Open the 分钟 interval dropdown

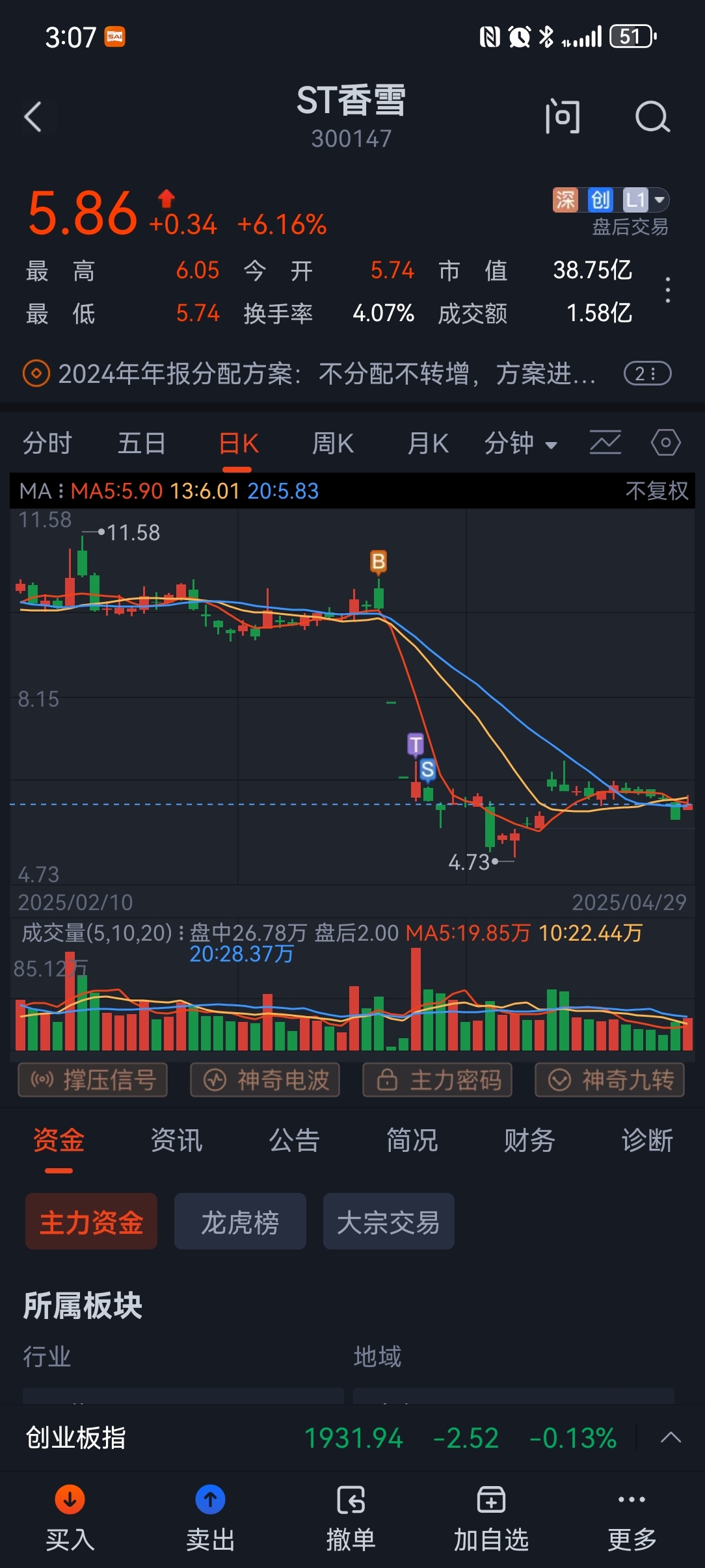coord(520,443)
